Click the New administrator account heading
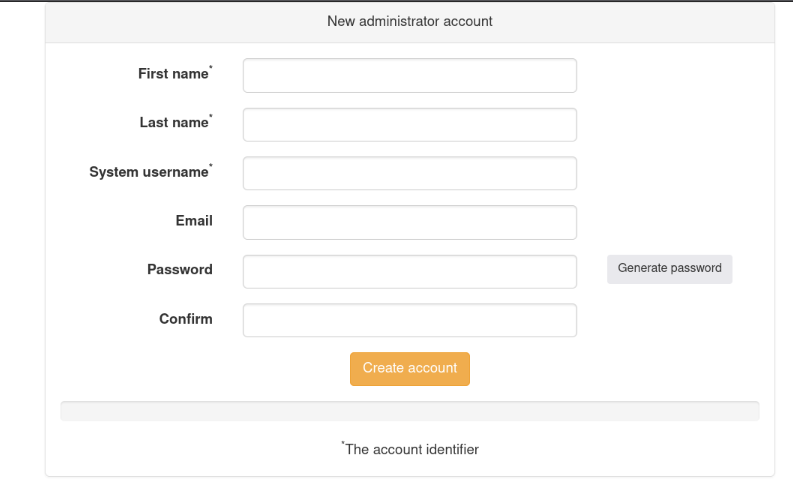 click(x=409, y=21)
